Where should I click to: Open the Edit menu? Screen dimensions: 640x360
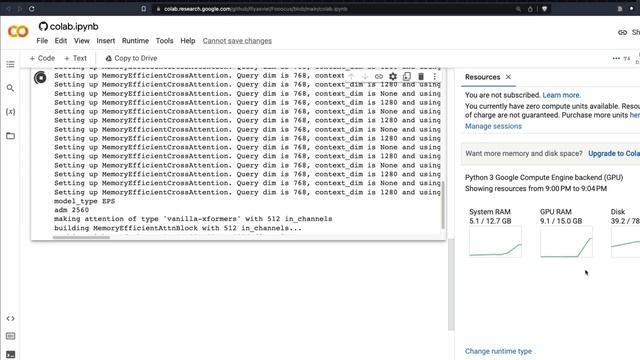click(x=61, y=41)
